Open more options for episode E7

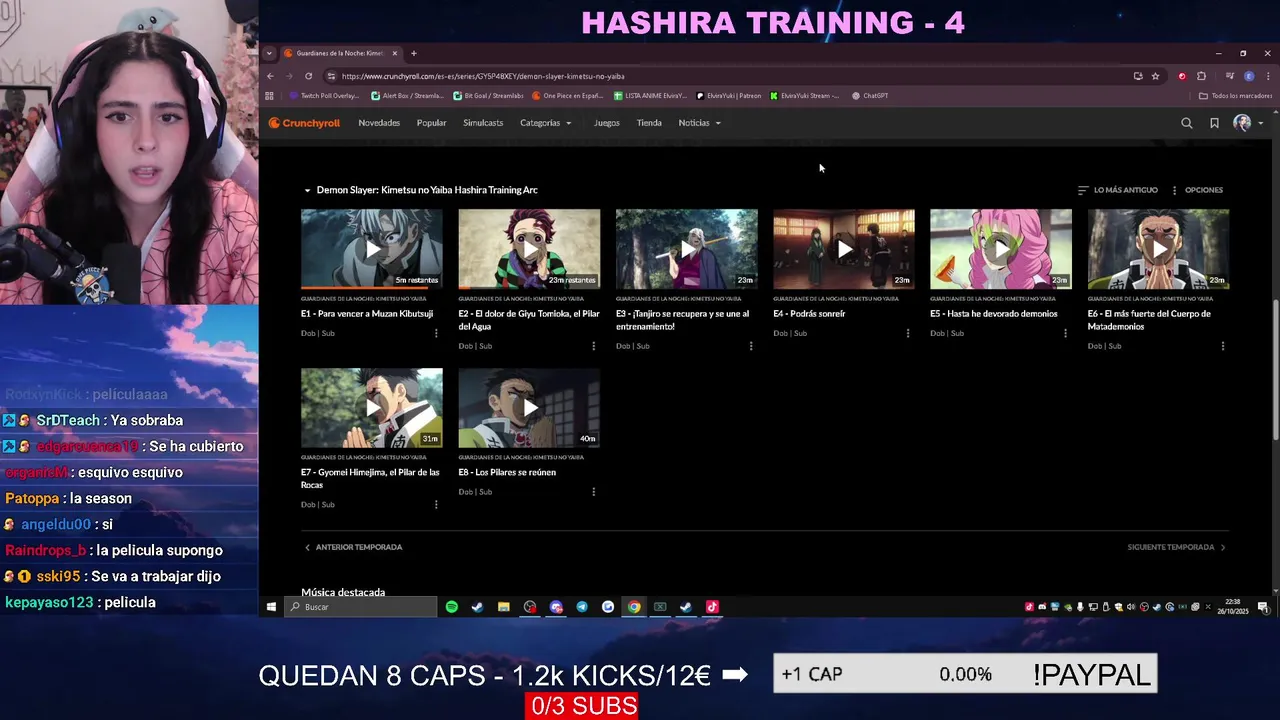[436, 505]
